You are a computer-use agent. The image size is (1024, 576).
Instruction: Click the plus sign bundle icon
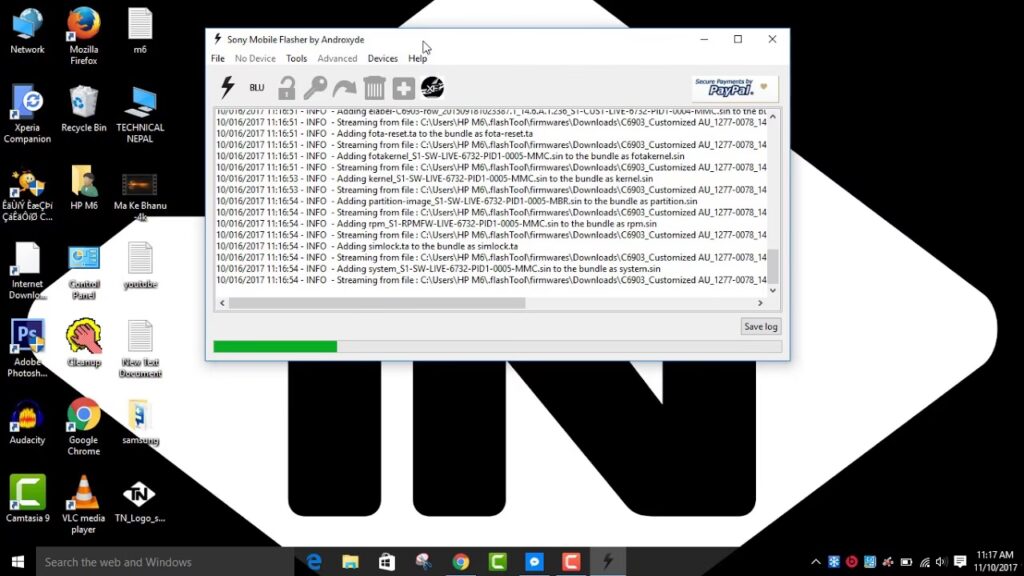(x=403, y=88)
